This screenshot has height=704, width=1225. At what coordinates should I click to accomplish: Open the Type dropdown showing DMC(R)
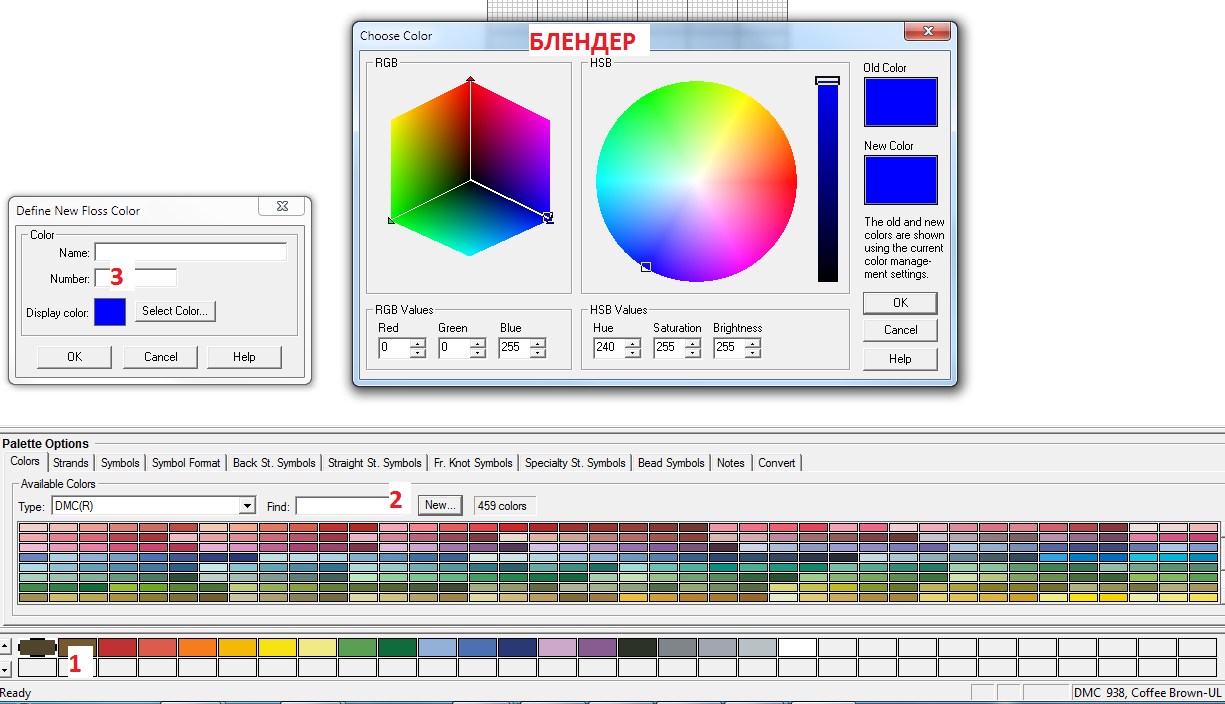[x=247, y=506]
